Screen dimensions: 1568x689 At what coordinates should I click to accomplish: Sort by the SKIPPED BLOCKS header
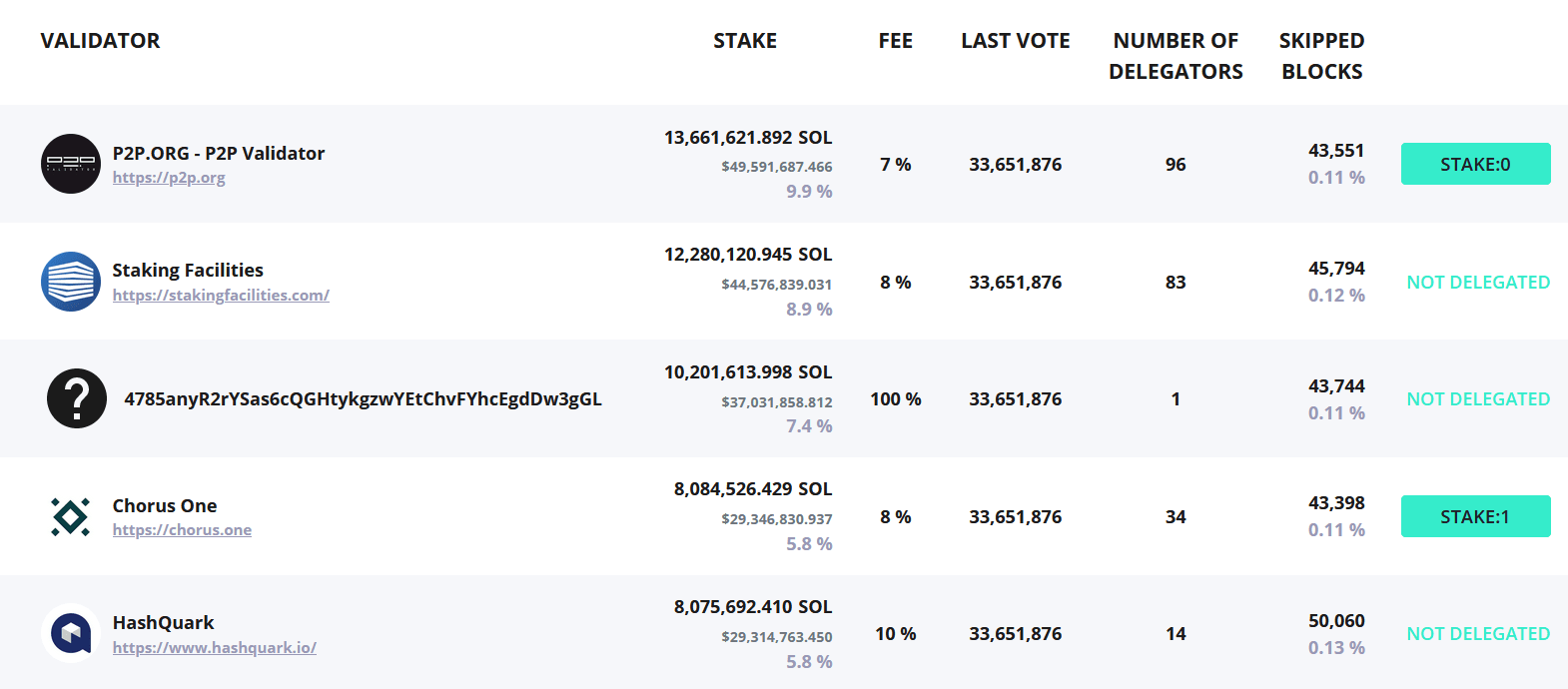1321,56
